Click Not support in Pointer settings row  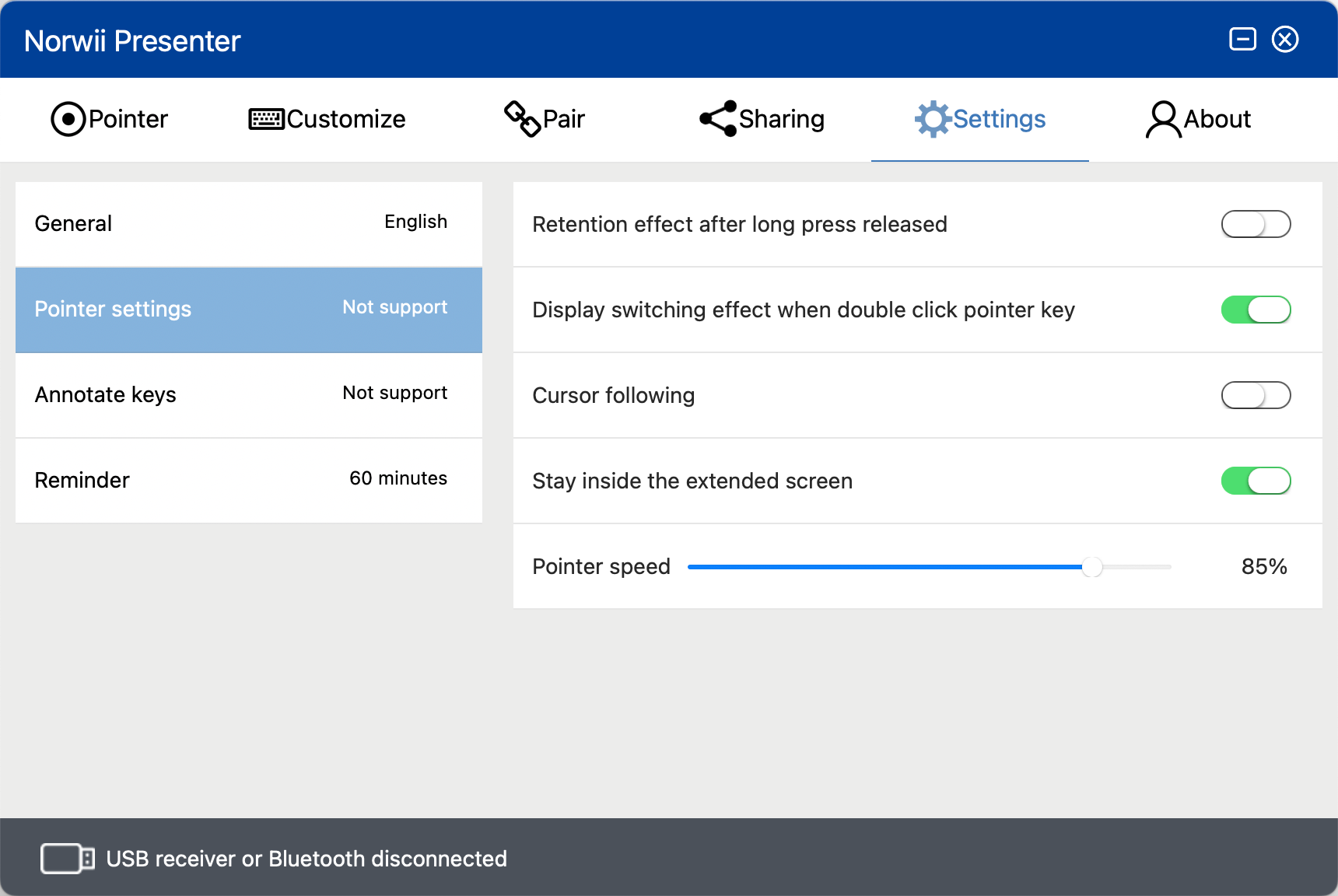pos(395,307)
